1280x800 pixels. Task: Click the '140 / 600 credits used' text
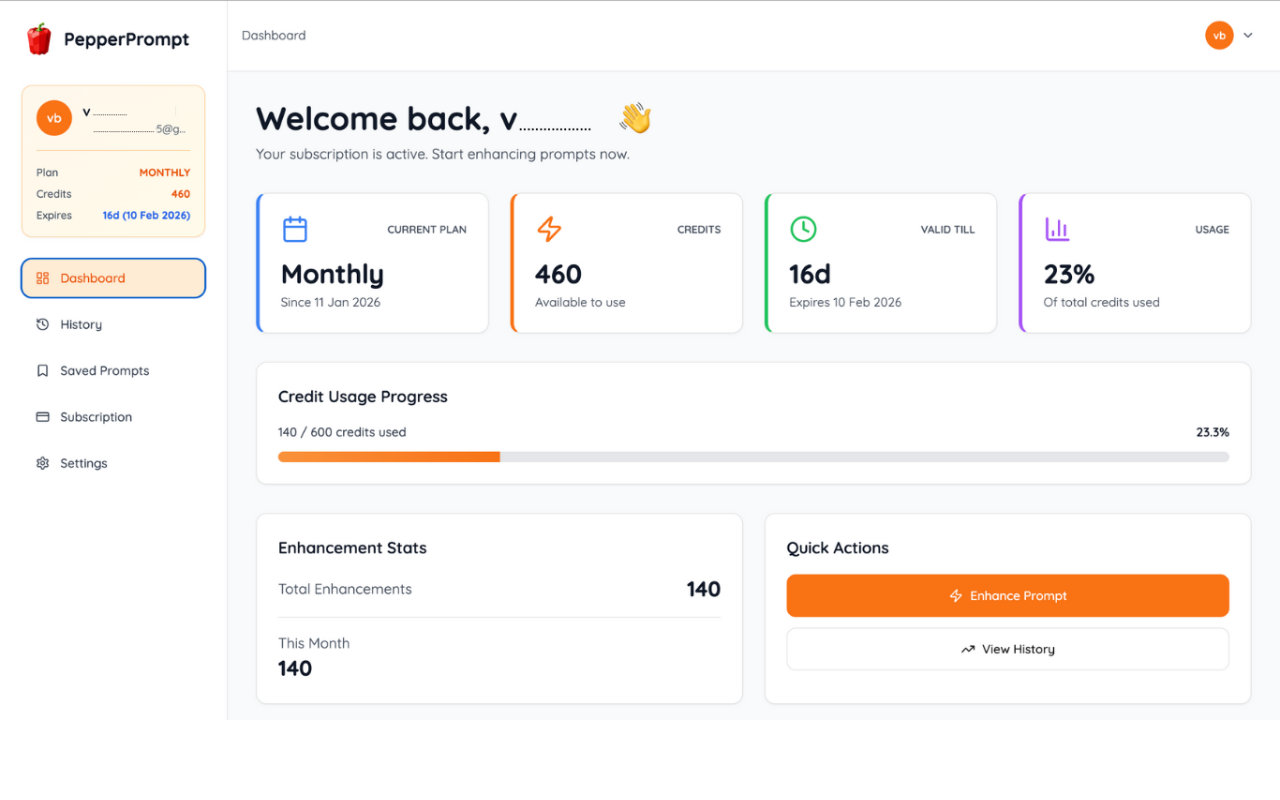[342, 432]
